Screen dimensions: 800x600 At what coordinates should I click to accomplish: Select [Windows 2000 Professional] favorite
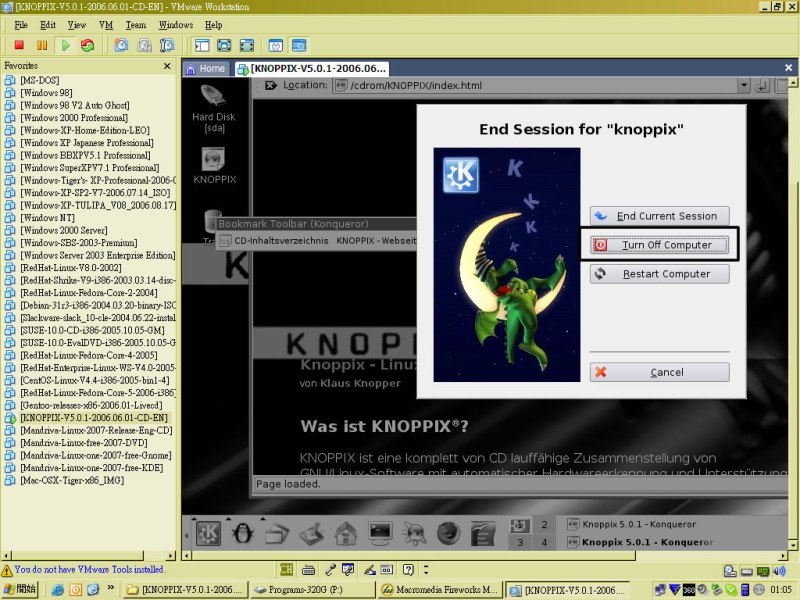[74, 118]
